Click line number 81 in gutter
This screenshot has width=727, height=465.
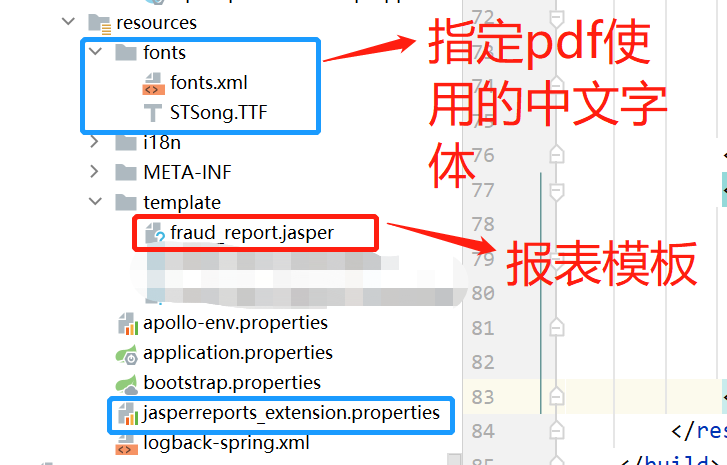(x=483, y=328)
